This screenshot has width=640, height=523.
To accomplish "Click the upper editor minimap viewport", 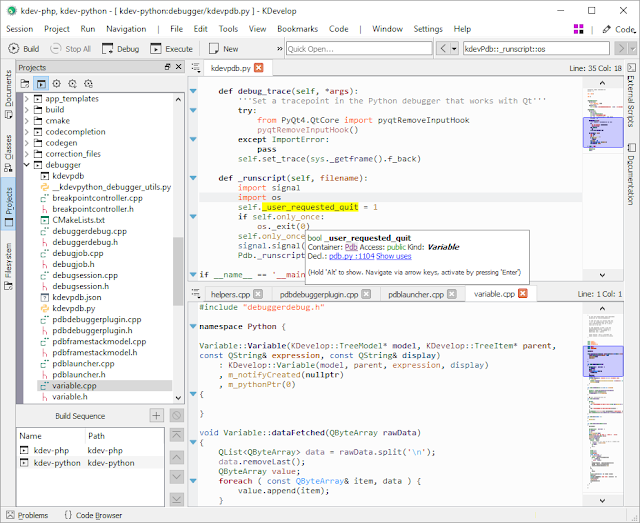I will tap(603, 132).
